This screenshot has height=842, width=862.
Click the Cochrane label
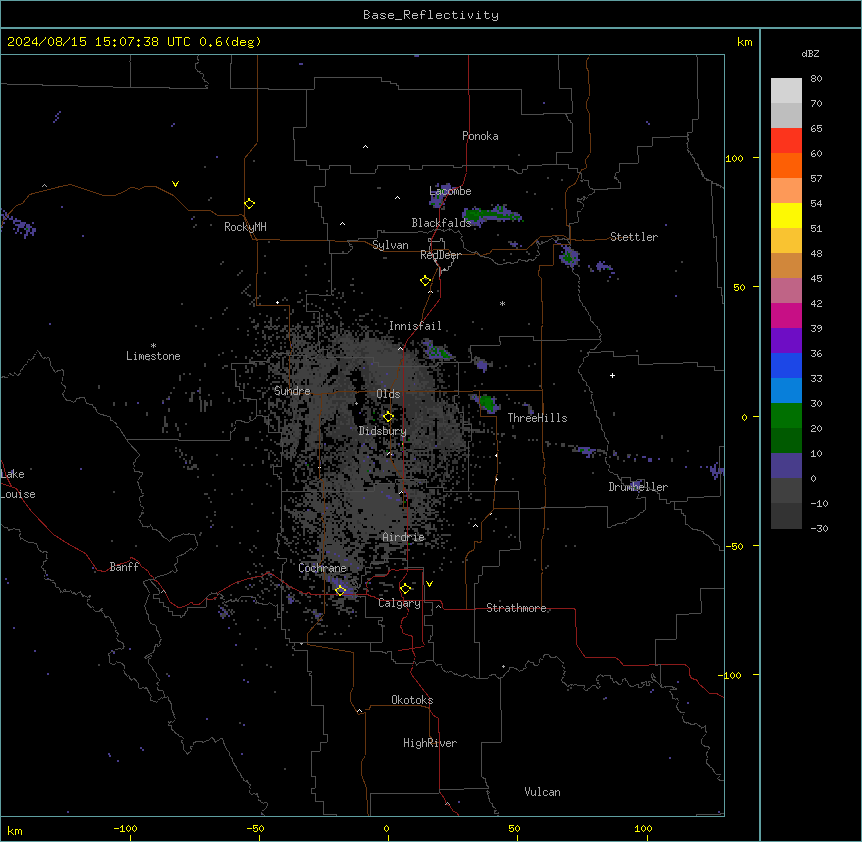tap(322, 568)
